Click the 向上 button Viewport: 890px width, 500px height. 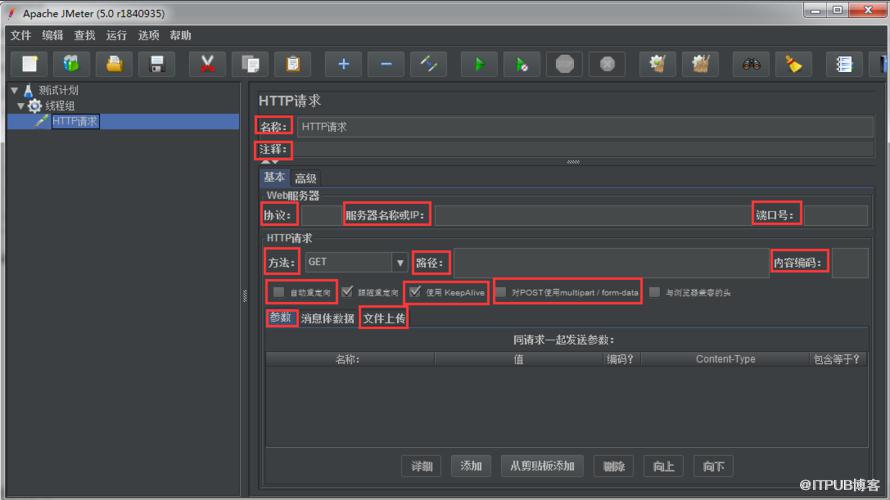click(x=664, y=466)
